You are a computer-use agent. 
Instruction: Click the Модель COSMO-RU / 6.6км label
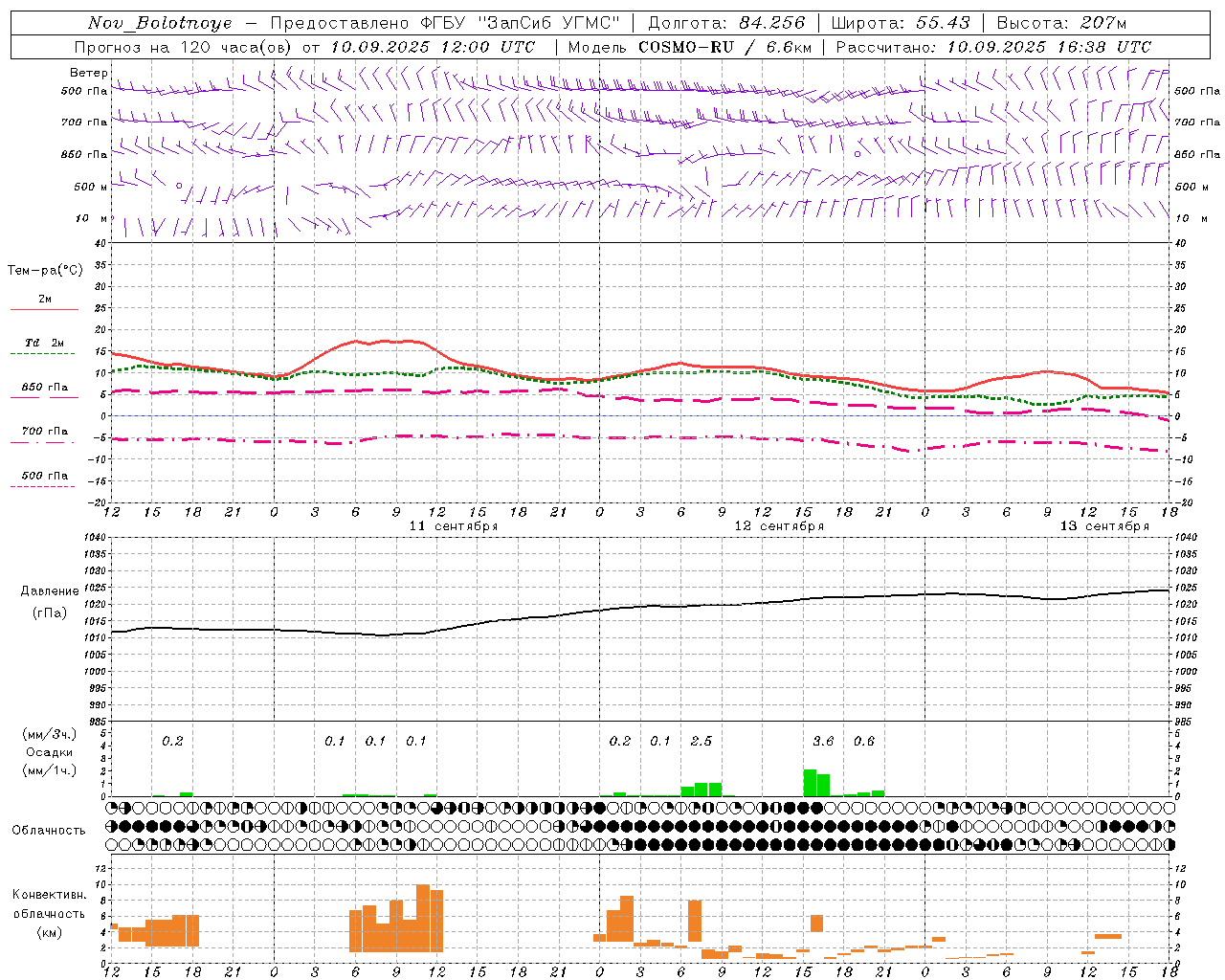tap(689, 47)
